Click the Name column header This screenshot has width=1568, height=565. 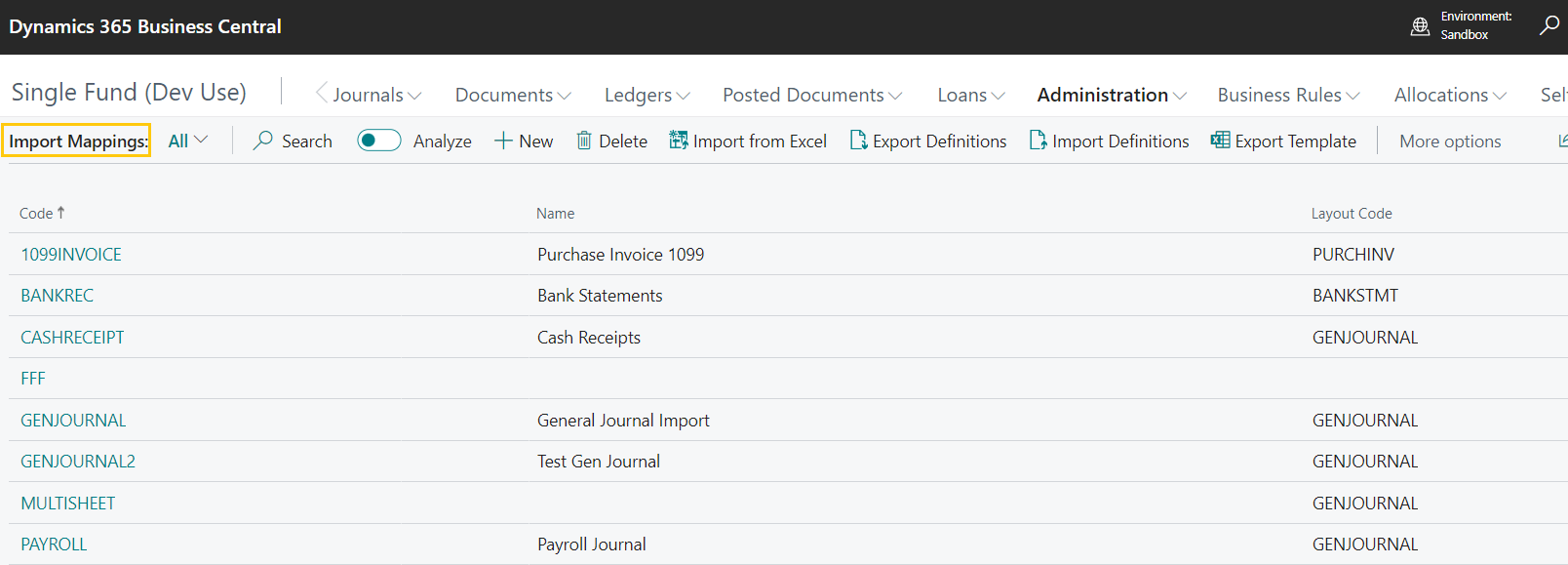click(x=555, y=213)
